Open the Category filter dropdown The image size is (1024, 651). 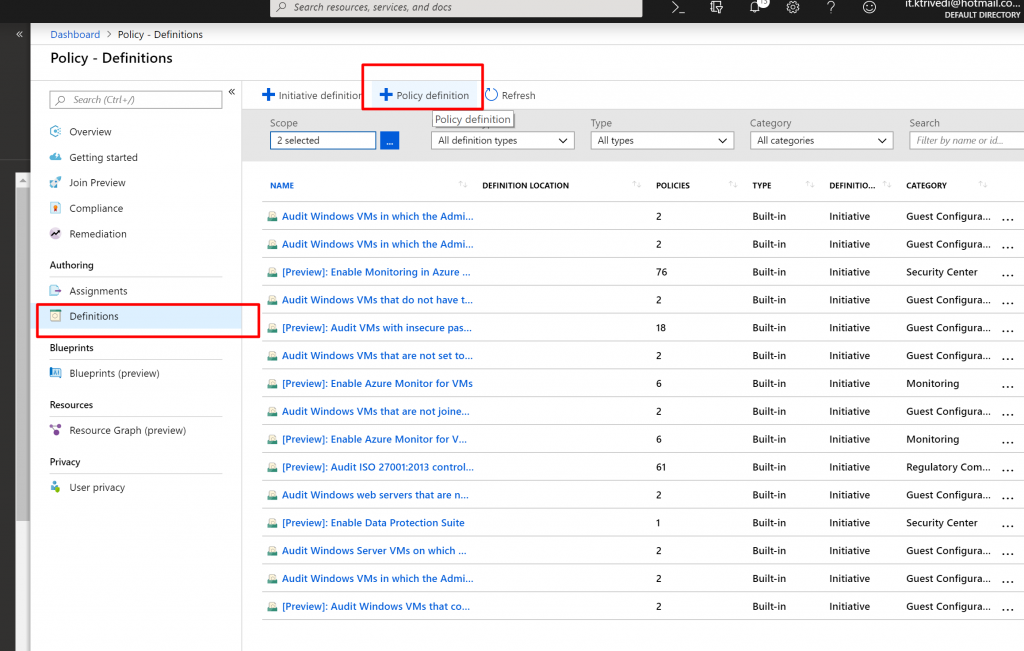(x=821, y=141)
